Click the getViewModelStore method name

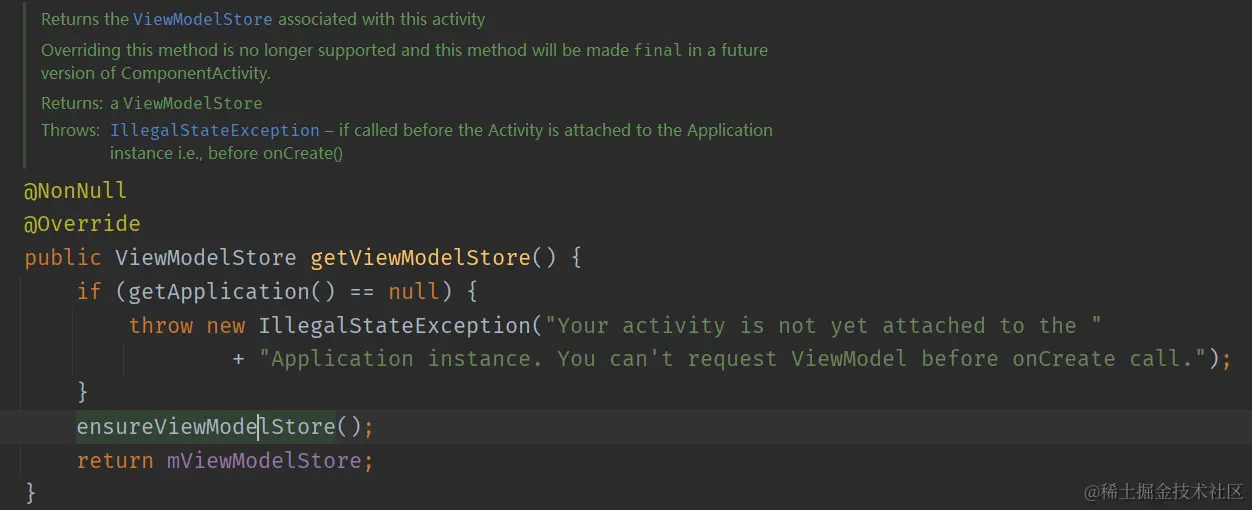pyautogui.click(x=420, y=257)
